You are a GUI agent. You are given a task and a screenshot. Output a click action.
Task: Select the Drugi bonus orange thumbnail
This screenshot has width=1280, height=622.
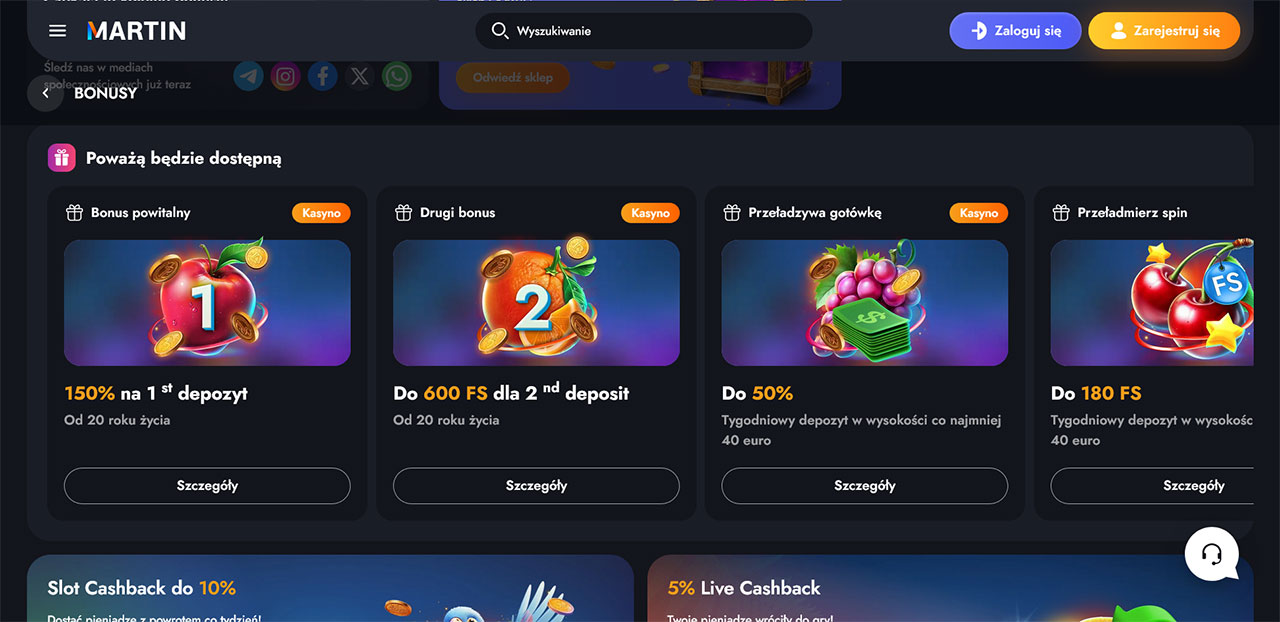click(x=536, y=302)
